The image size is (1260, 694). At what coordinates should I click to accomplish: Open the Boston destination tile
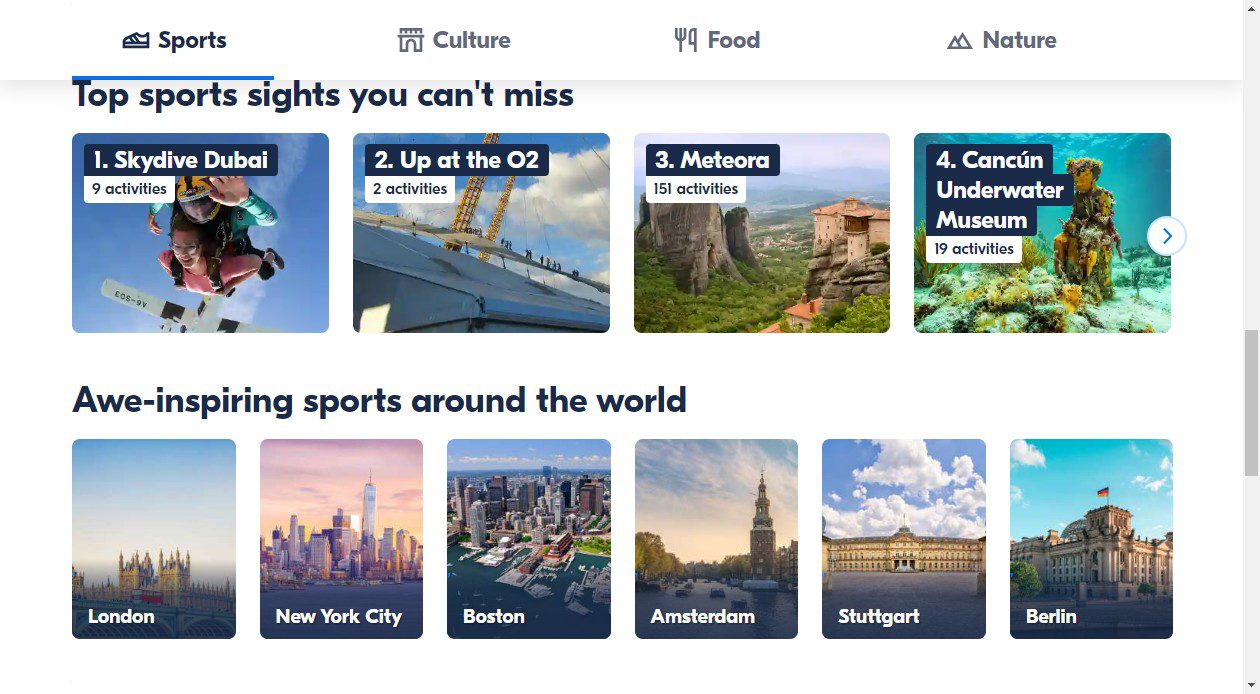(528, 538)
